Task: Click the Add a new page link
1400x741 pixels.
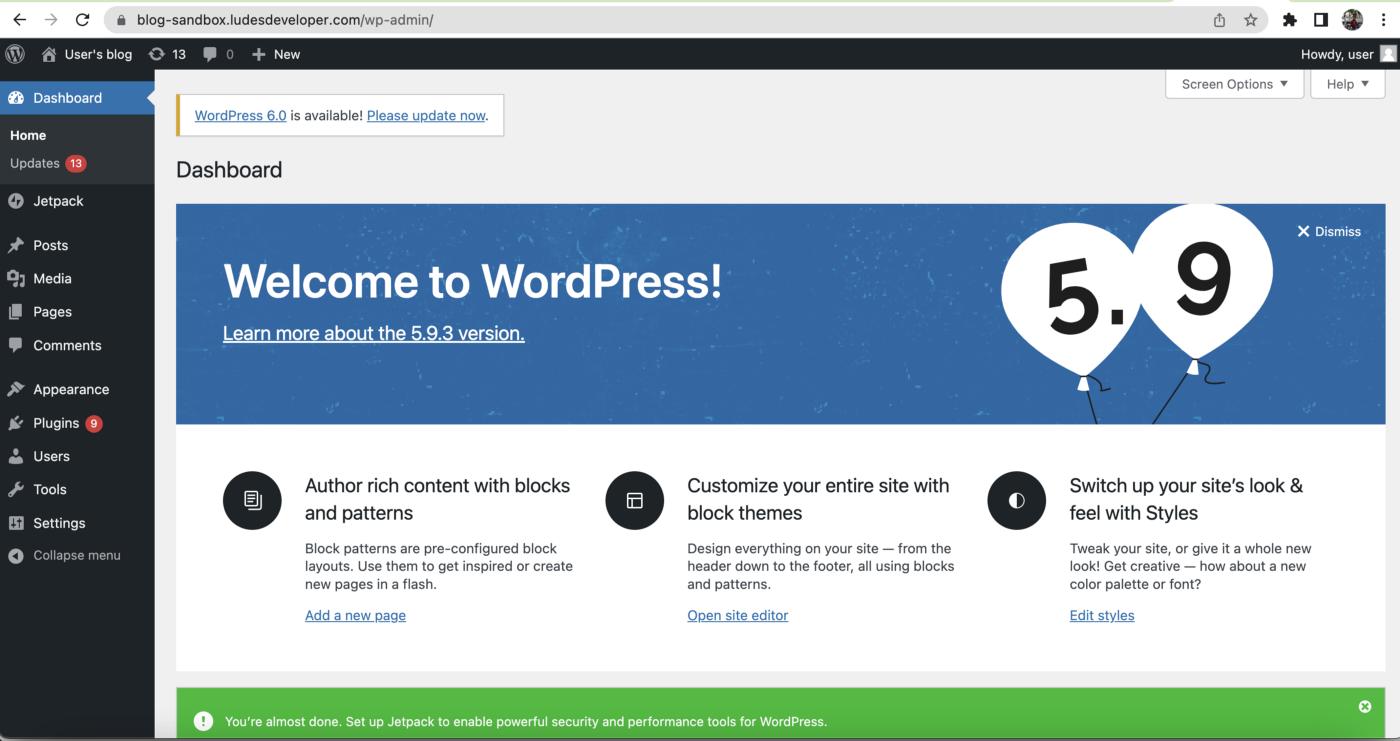Action: [x=355, y=615]
